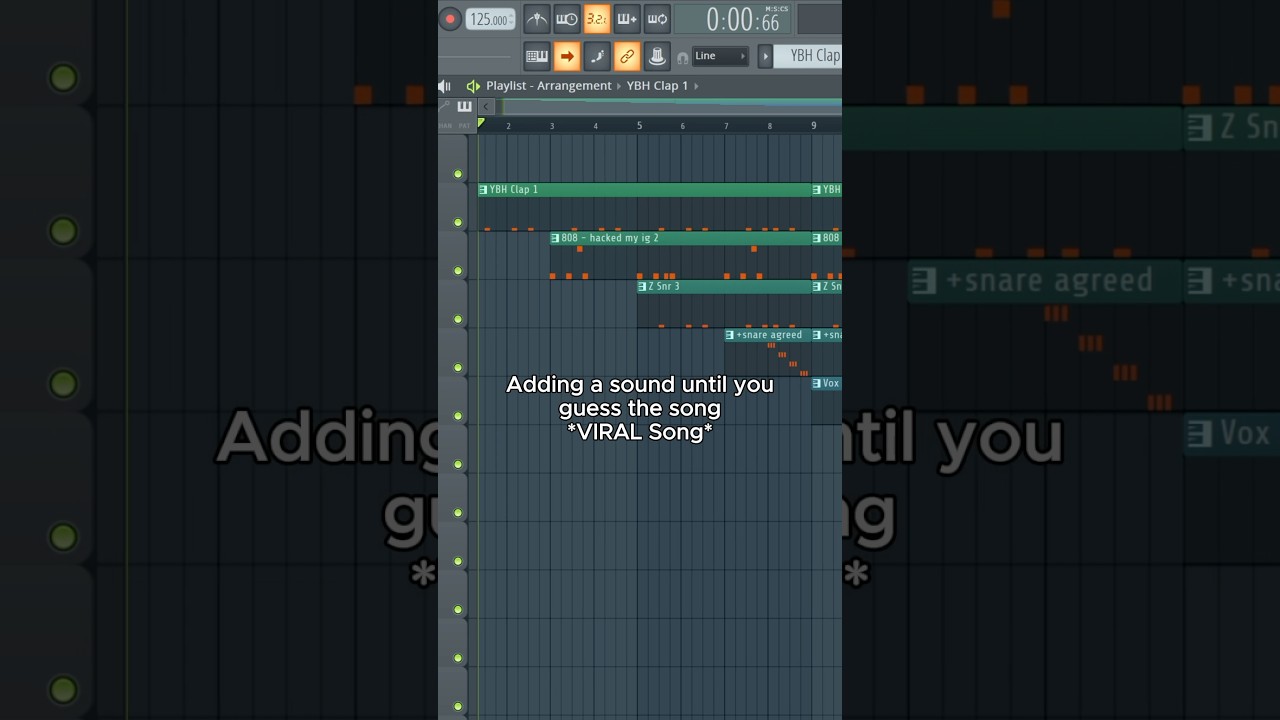Viewport: 1280px width, 720px height.
Task: Click bar 3 on the timeline ruler
Action: point(552,126)
